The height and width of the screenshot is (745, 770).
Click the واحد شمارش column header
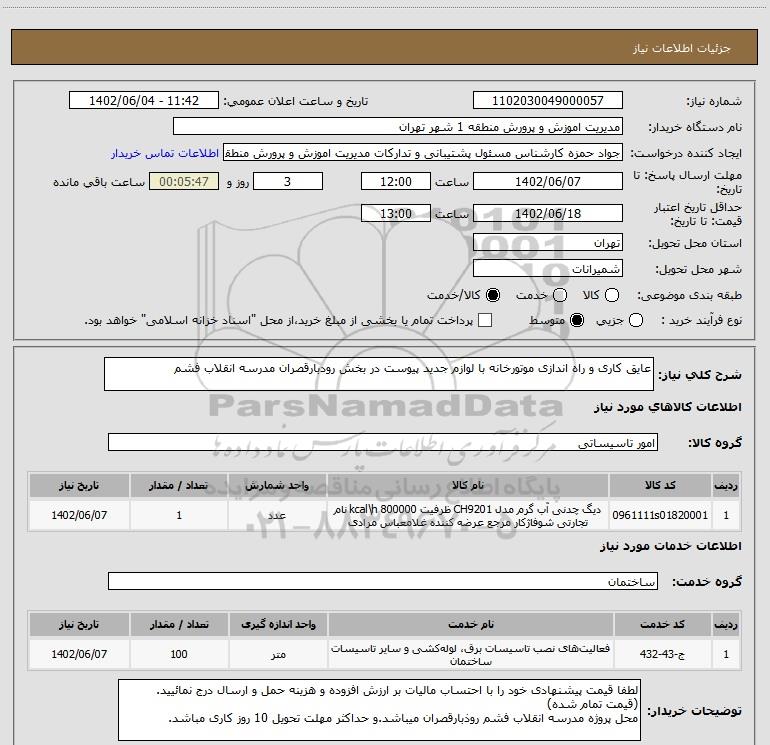pos(277,486)
